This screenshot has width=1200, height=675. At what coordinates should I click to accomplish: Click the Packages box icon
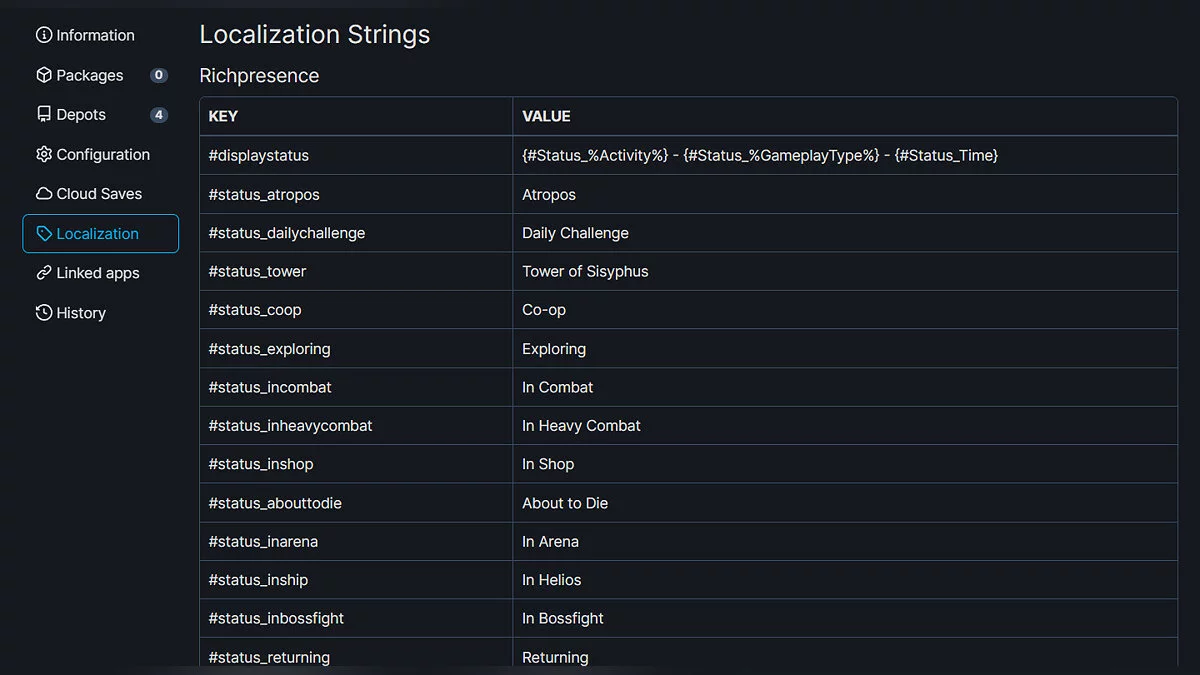click(x=44, y=75)
